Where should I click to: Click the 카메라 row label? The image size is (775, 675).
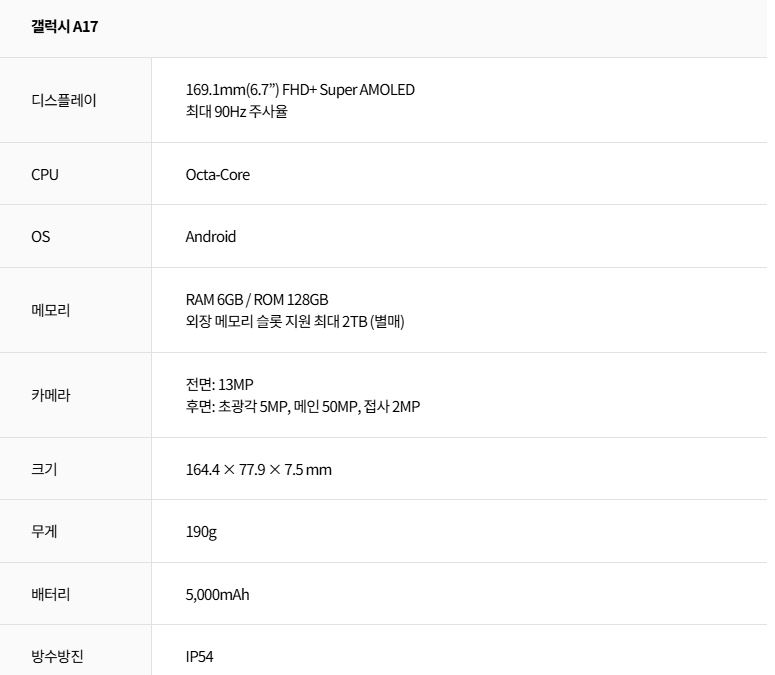(x=51, y=395)
